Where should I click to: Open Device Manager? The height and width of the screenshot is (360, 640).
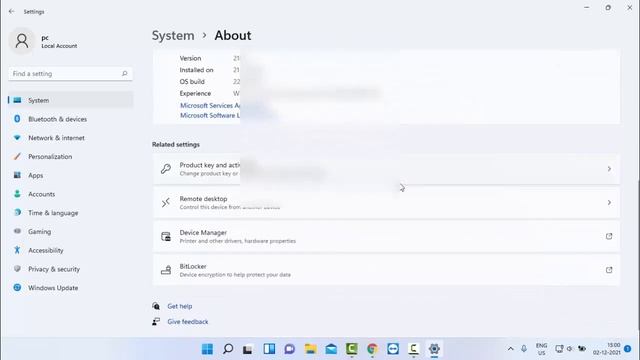coord(386,236)
